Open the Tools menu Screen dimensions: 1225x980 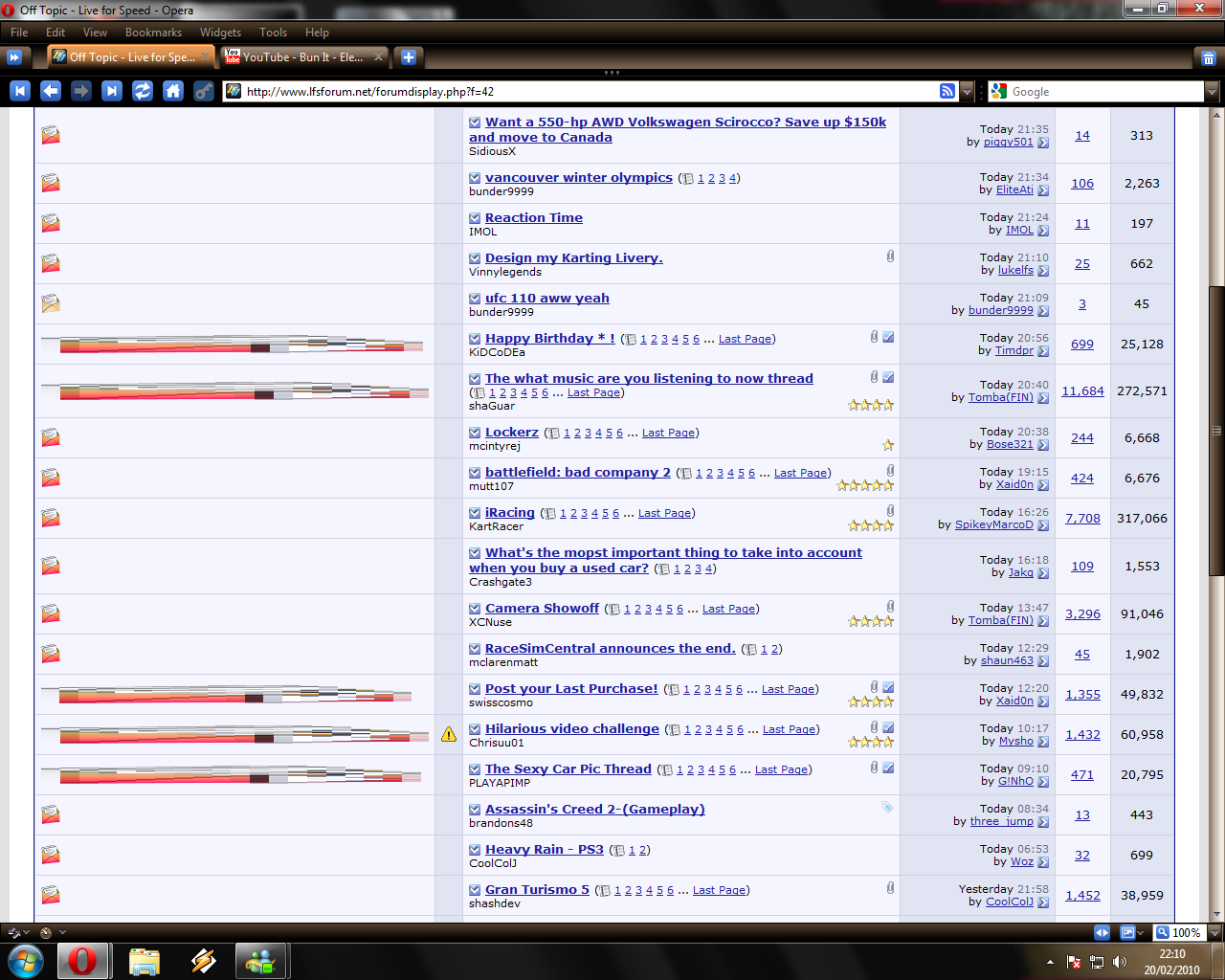(273, 33)
